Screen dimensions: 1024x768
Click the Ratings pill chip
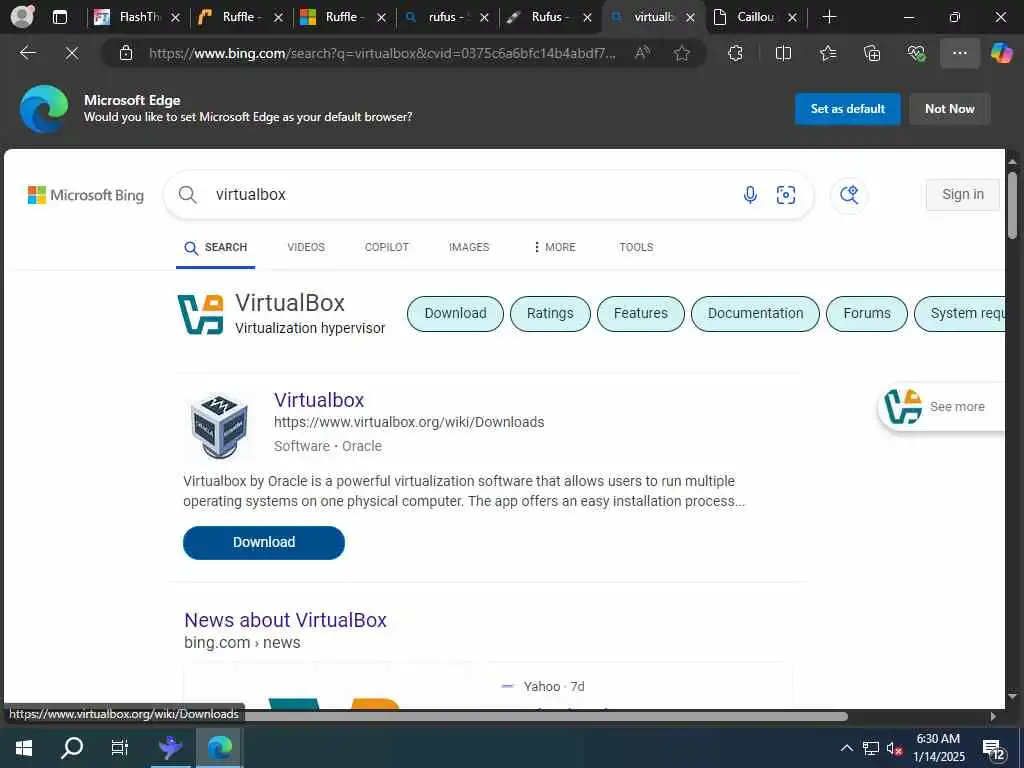[x=550, y=313]
